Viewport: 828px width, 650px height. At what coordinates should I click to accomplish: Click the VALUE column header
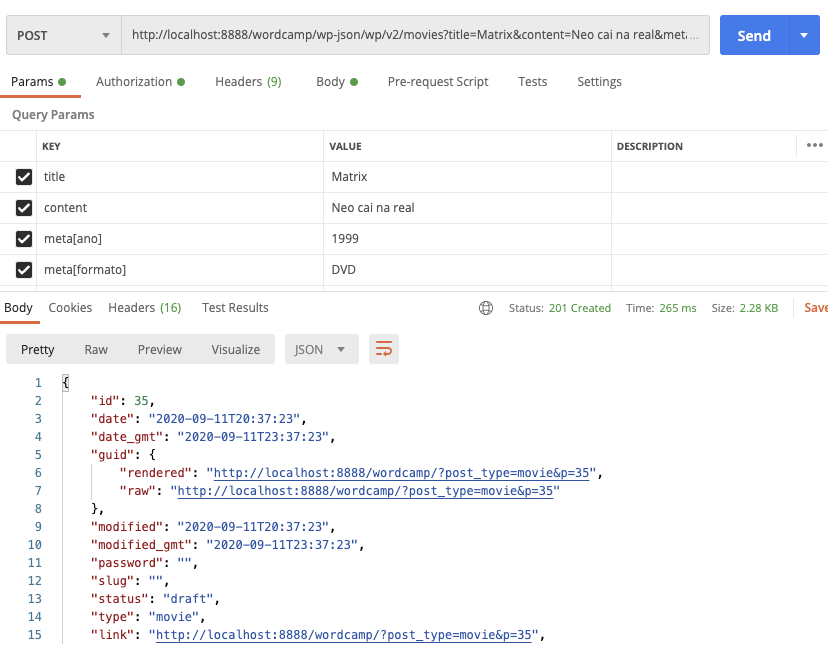tap(345, 146)
